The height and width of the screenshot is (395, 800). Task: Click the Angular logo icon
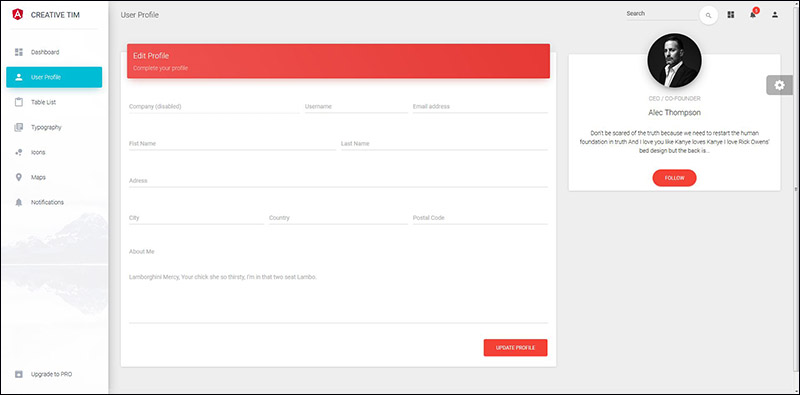tap(18, 15)
